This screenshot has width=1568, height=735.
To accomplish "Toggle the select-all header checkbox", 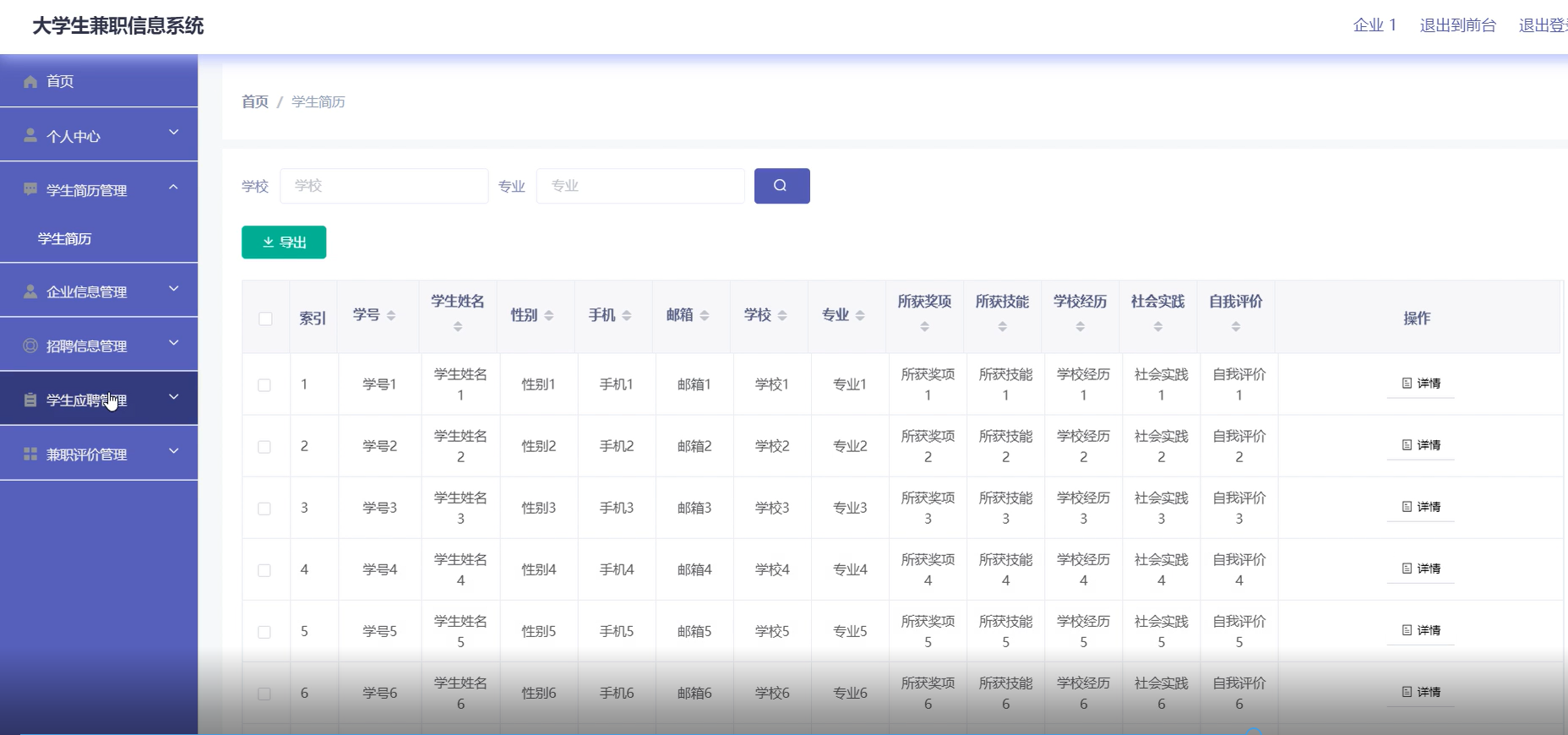I will point(265,318).
